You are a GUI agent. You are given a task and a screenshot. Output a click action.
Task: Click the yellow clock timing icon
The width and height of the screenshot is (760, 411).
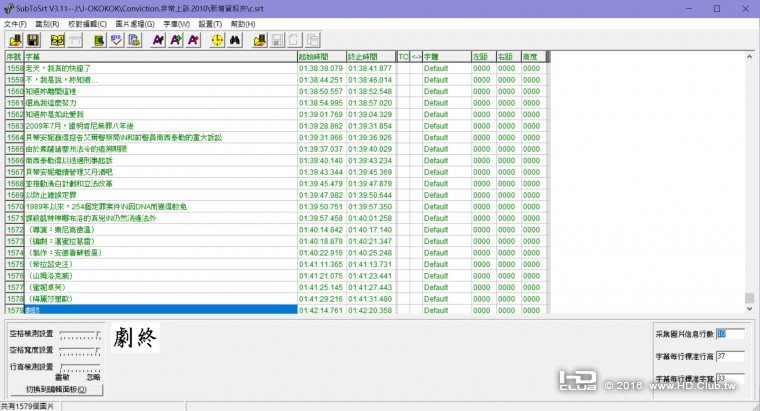point(218,40)
